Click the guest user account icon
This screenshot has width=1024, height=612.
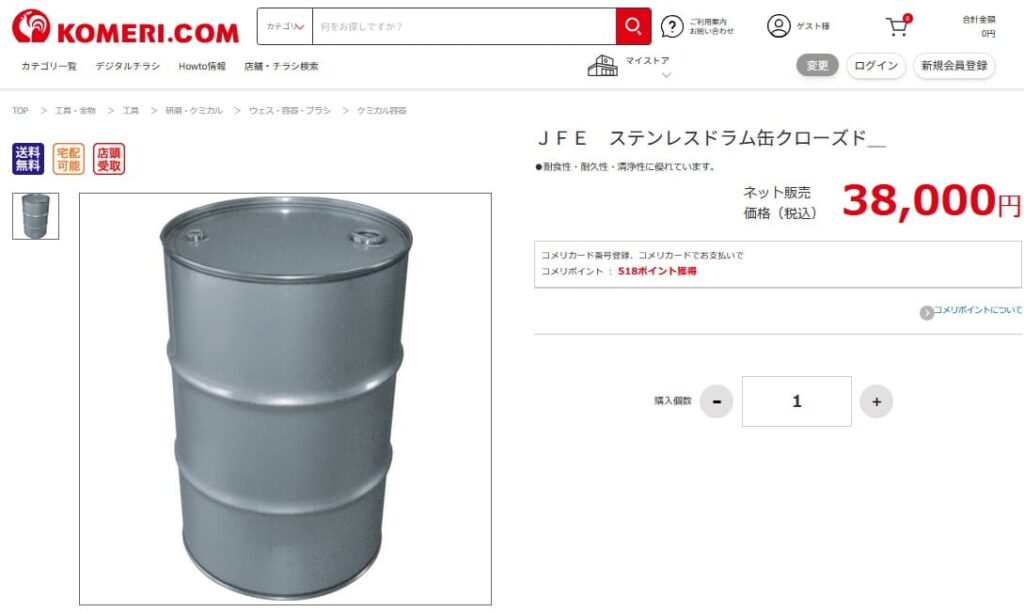point(778,26)
